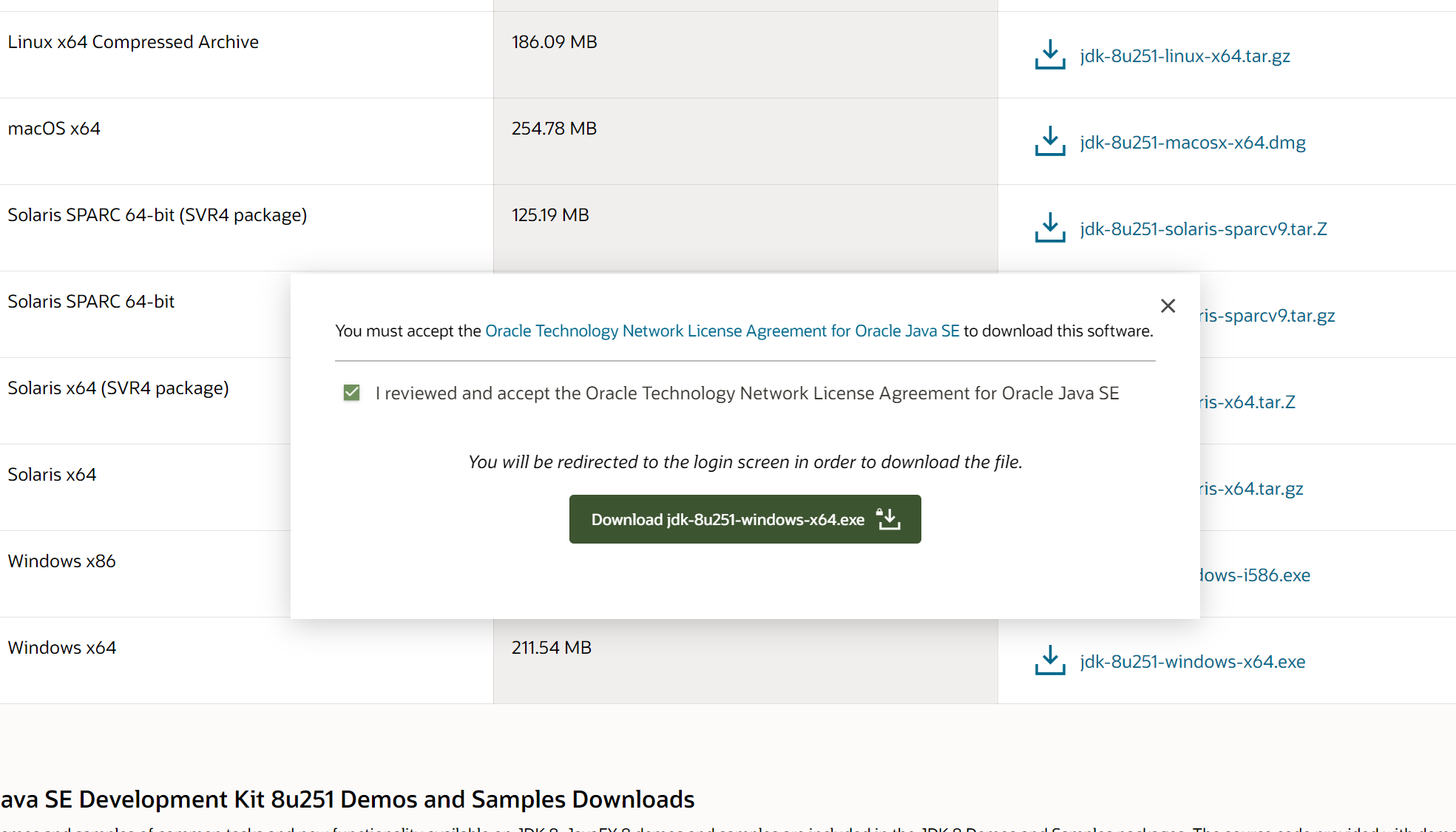Click download icon beside macosx-x64.dmg
This screenshot has width=1456, height=832.
click(1050, 141)
